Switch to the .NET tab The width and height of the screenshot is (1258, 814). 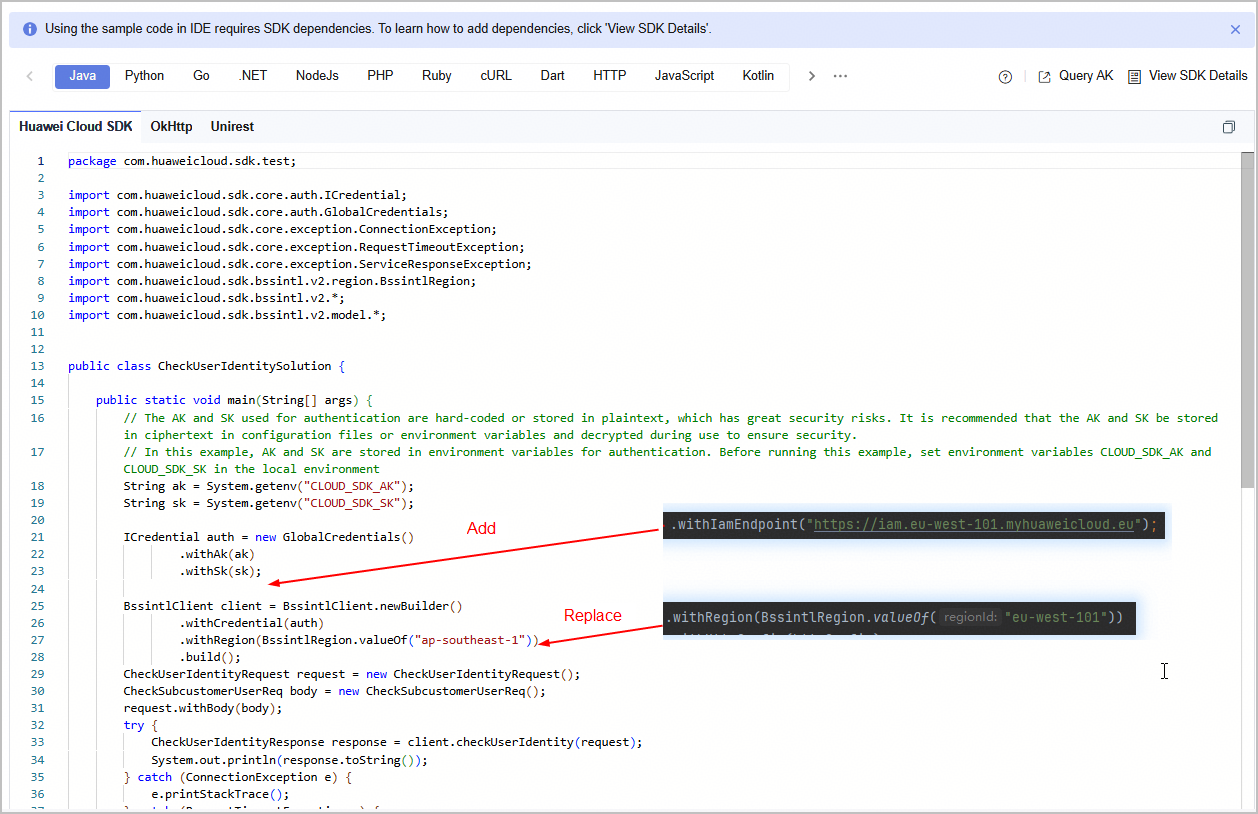(x=253, y=76)
